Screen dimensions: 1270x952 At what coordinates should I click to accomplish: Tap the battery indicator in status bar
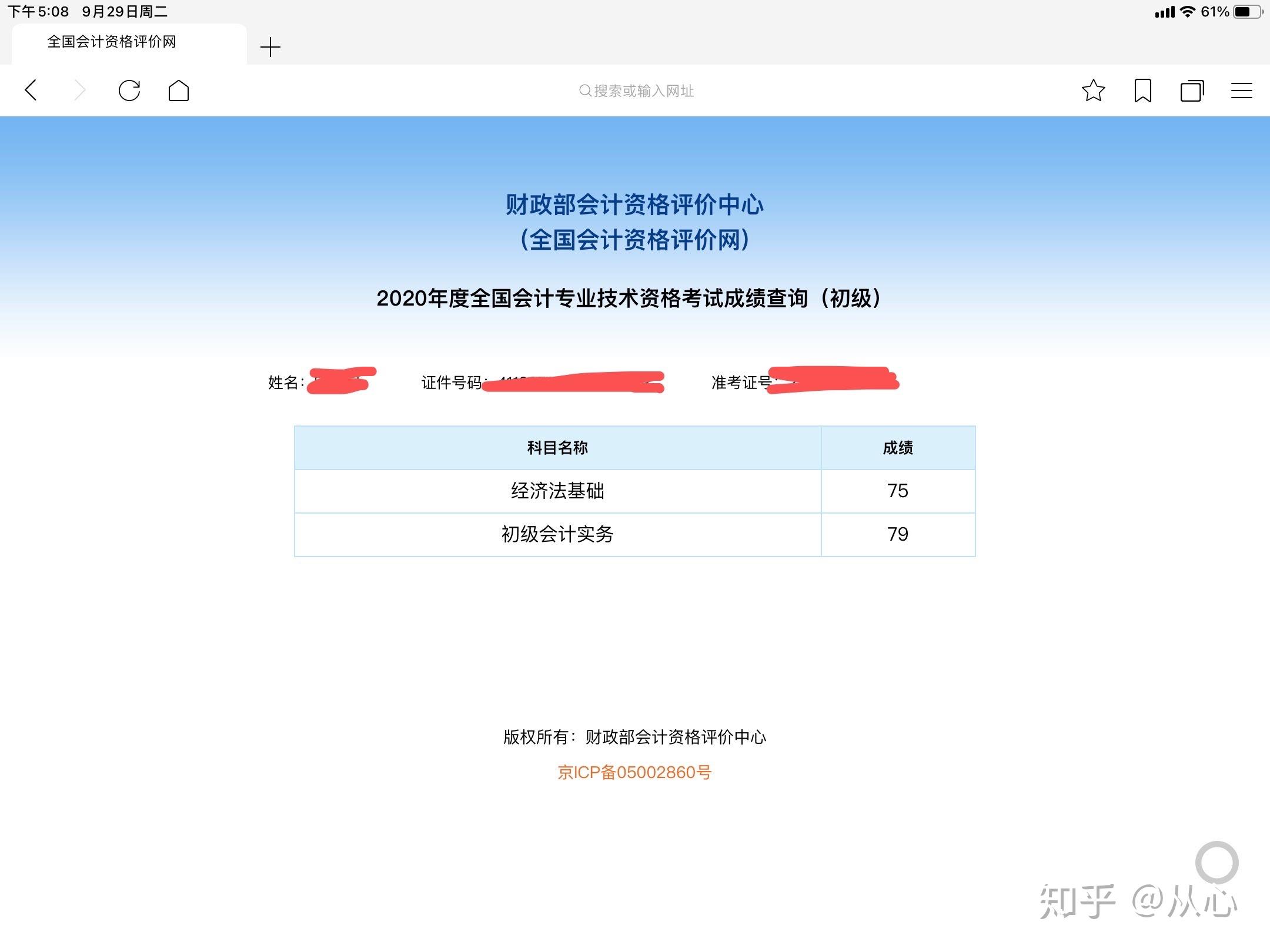(1248, 12)
